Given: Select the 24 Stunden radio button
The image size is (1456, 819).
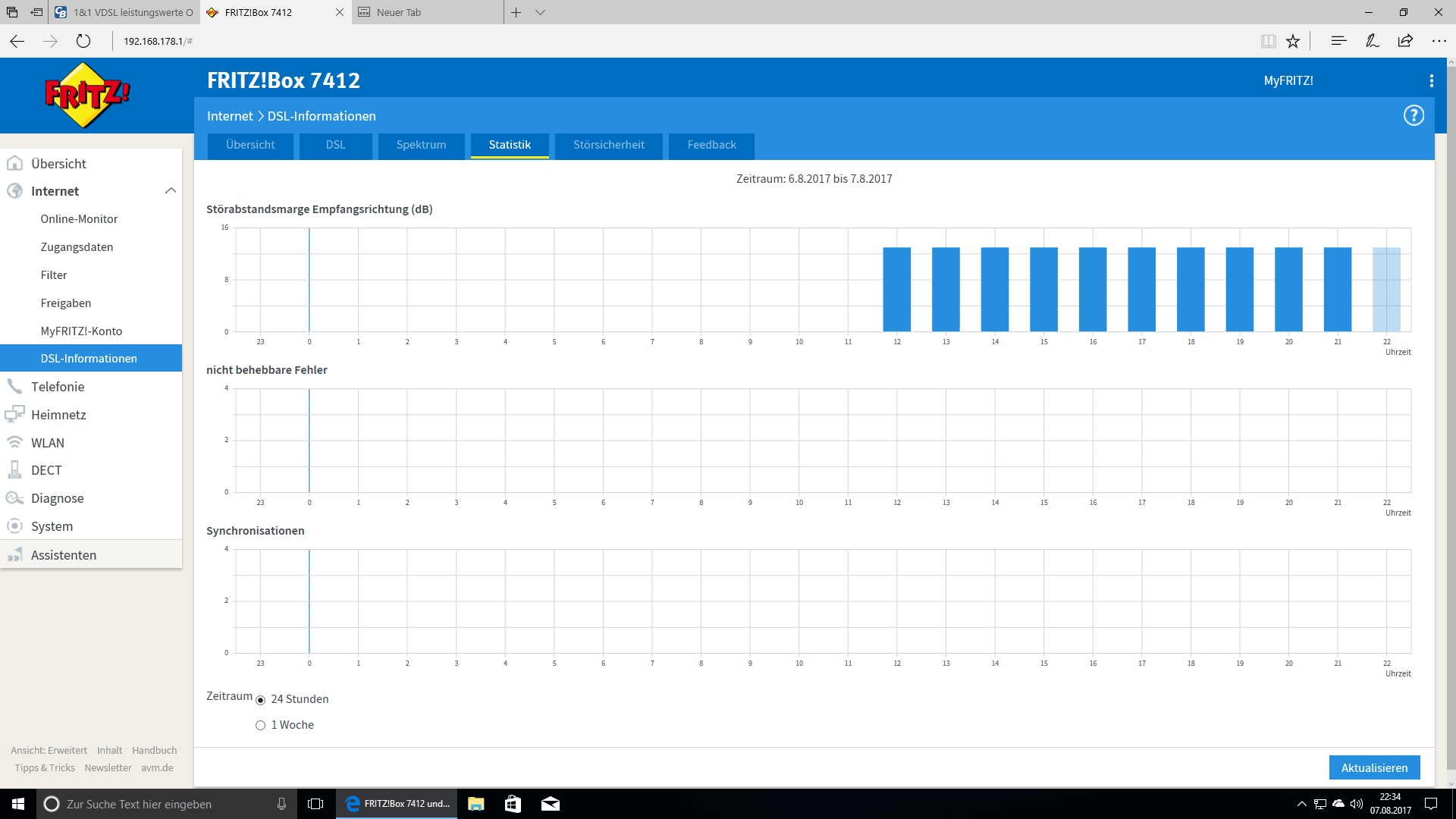Looking at the screenshot, I should click(261, 700).
